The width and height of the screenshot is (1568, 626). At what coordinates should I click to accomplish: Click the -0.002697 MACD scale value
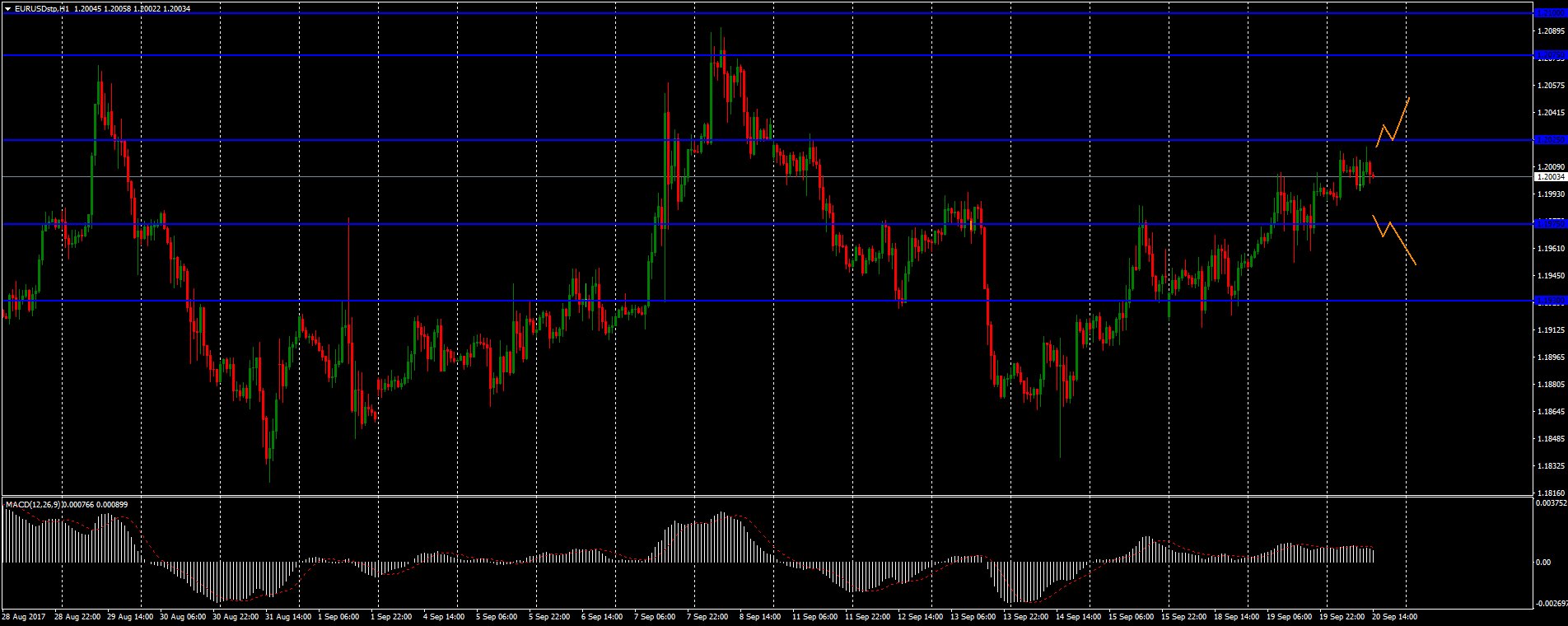(x=1550, y=604)
